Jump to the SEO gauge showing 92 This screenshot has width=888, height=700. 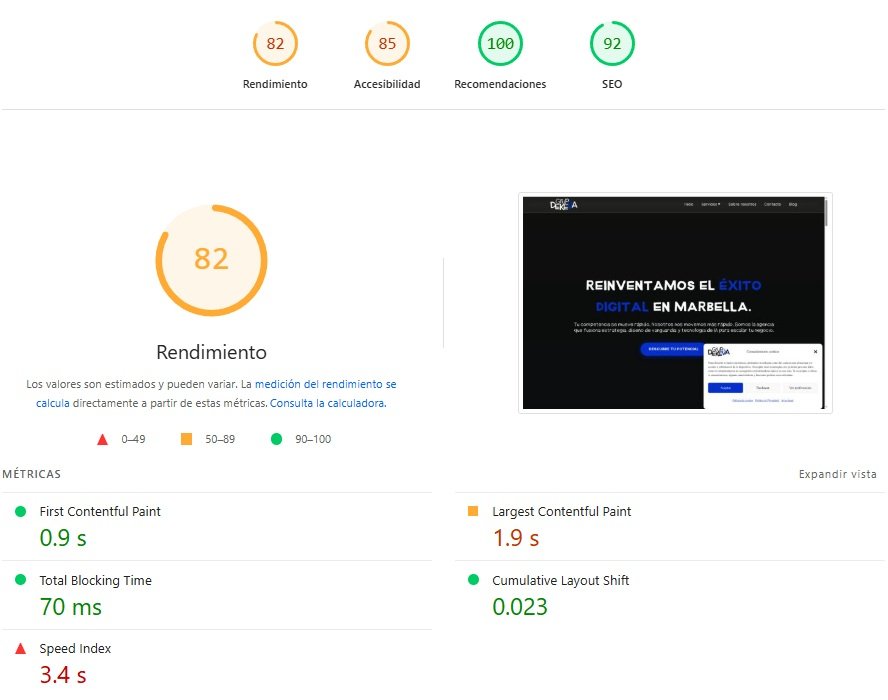tap(612, 44)
